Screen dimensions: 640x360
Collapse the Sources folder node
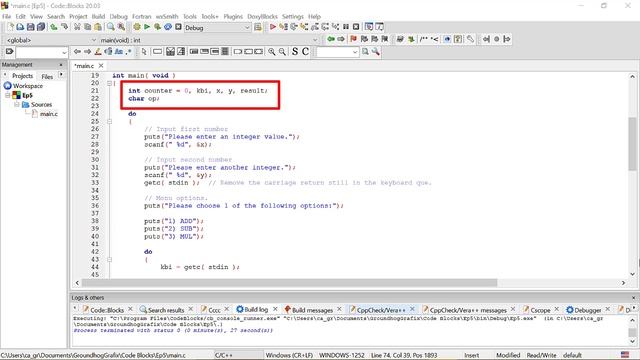pyautogui.click(x=17, y=104)
